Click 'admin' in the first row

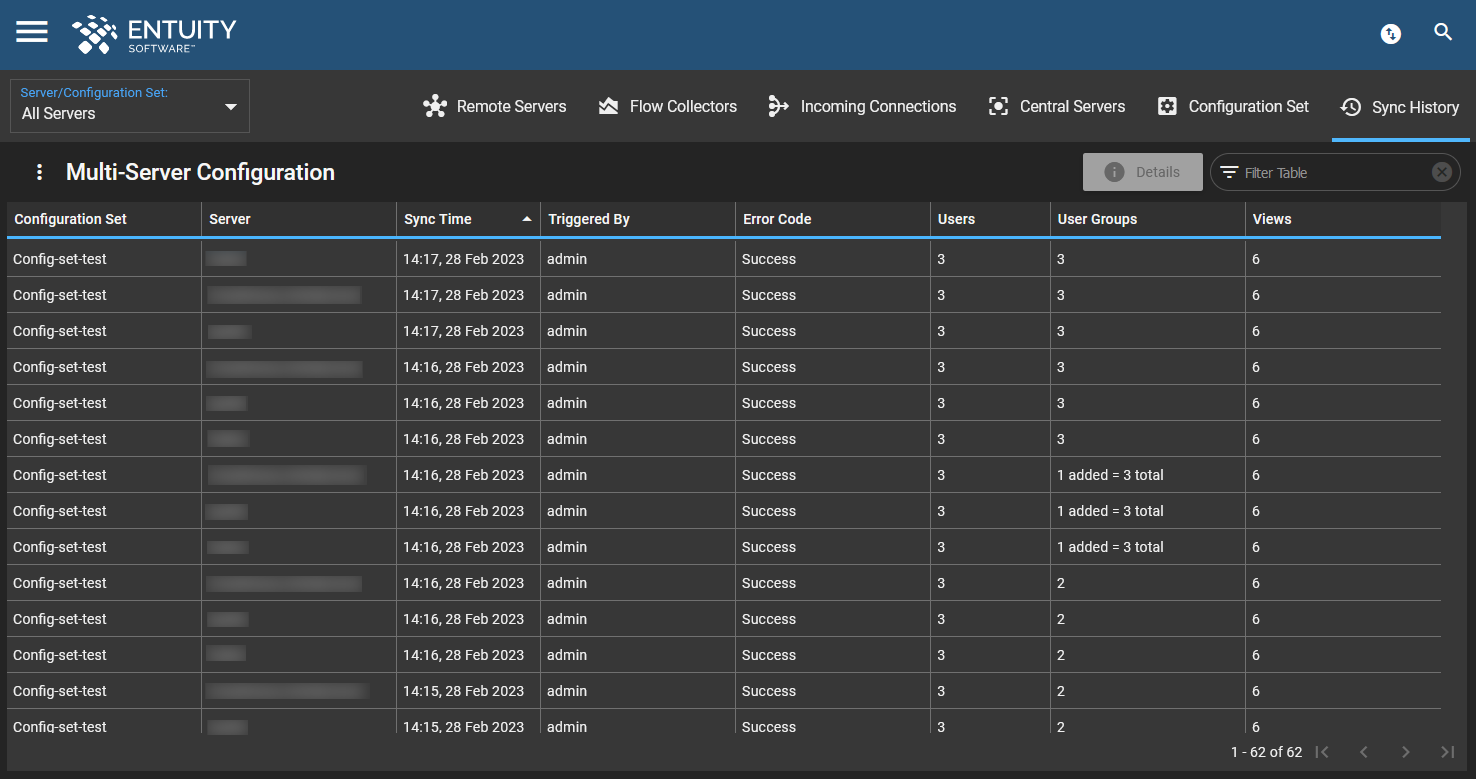click(567, 259)
